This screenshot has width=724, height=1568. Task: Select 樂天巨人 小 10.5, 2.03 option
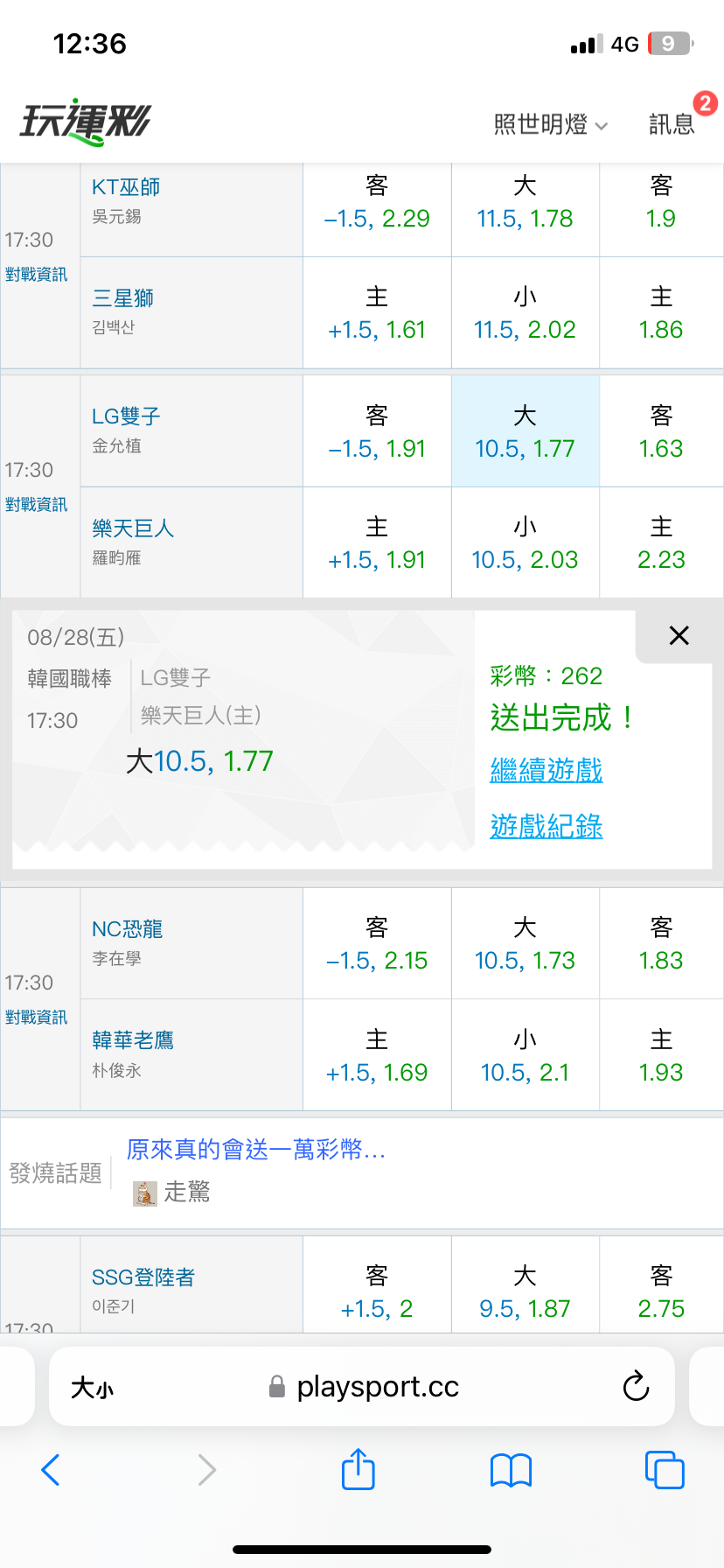(x=525, y=542)
